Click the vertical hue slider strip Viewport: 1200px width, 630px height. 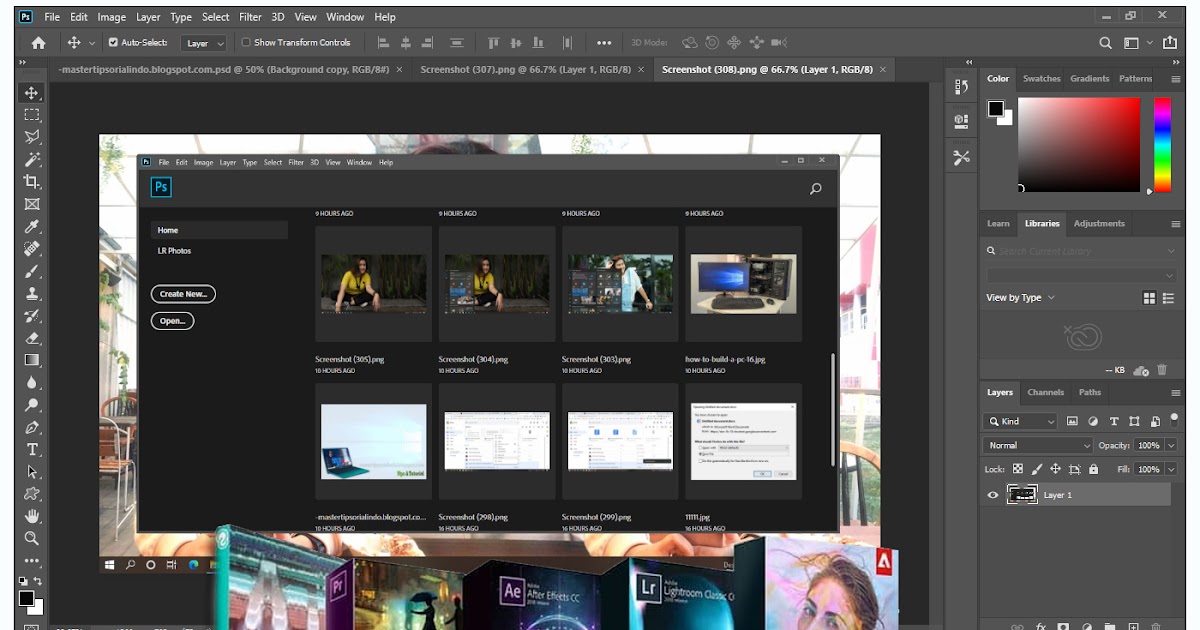[x=1162, y=143]
